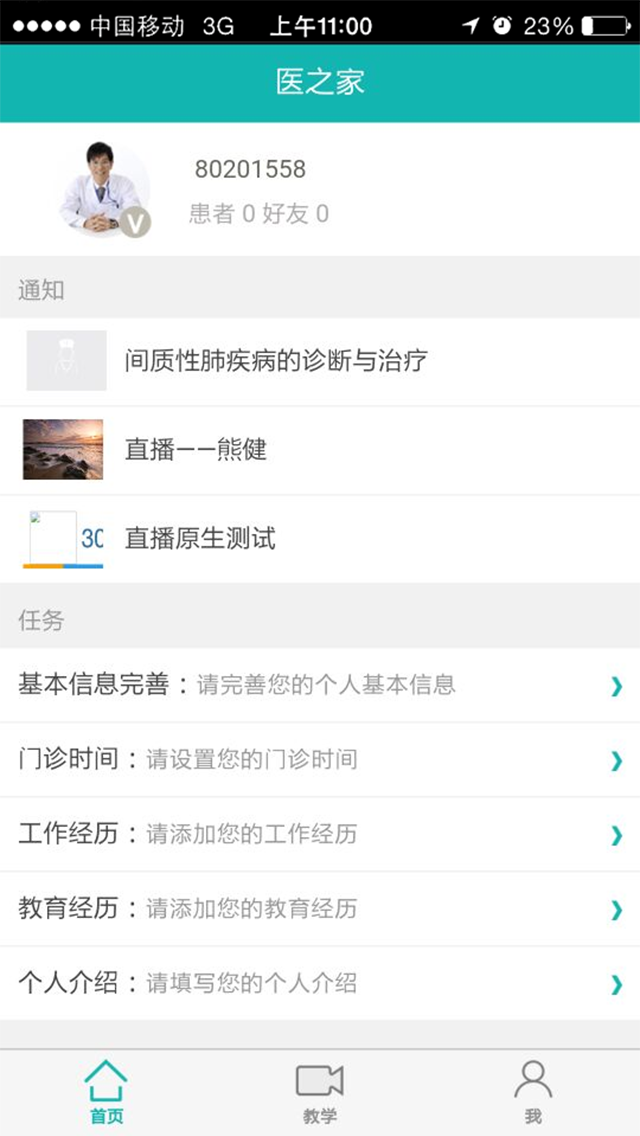Tap the 首页 home icon
Image resolution: width=640 pixels, height=1136 pixels.
click(x=106, y=1082)
